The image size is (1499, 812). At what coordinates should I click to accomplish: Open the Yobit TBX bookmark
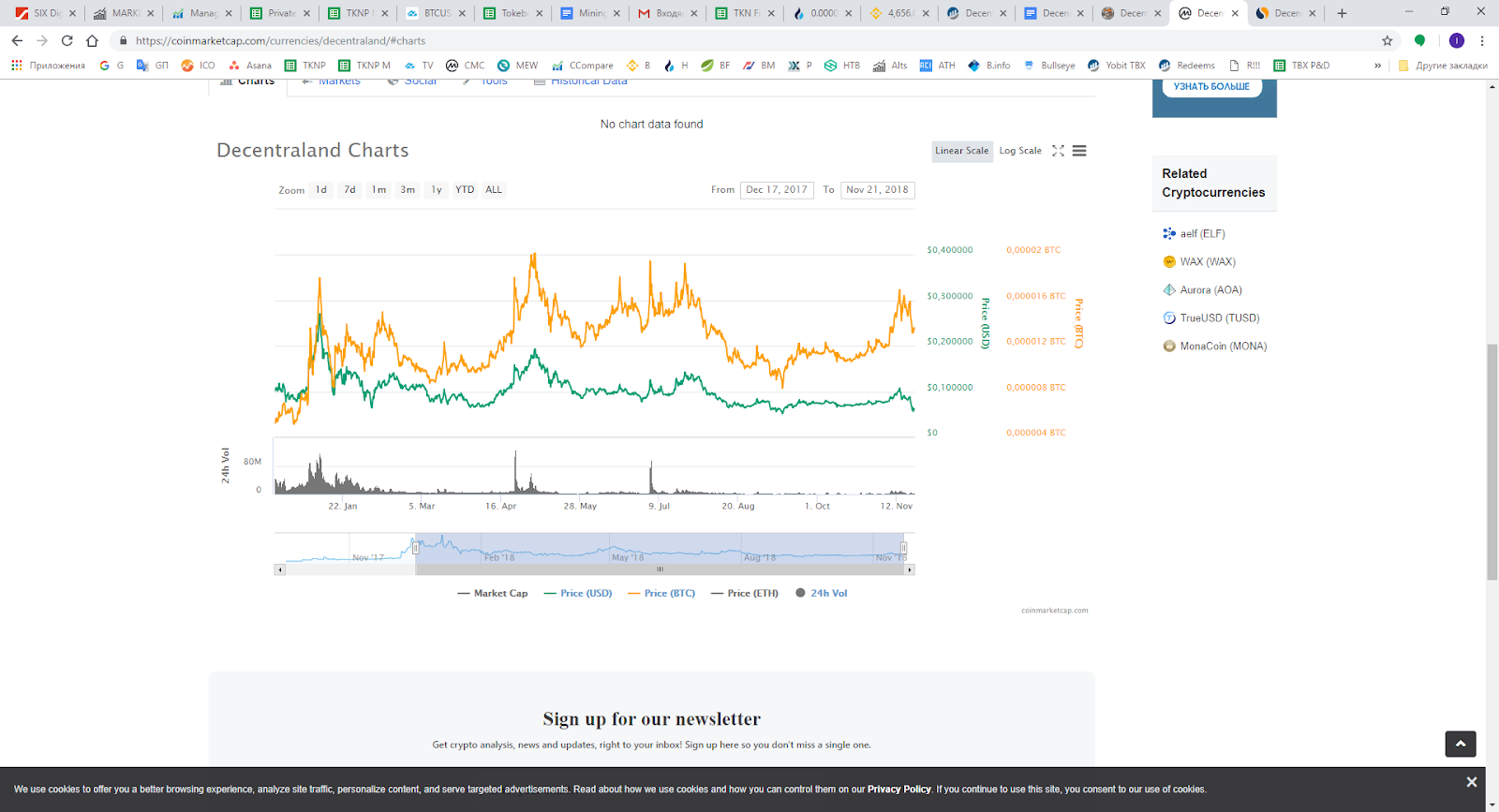pyautogui.click(x=1117, y=66)
